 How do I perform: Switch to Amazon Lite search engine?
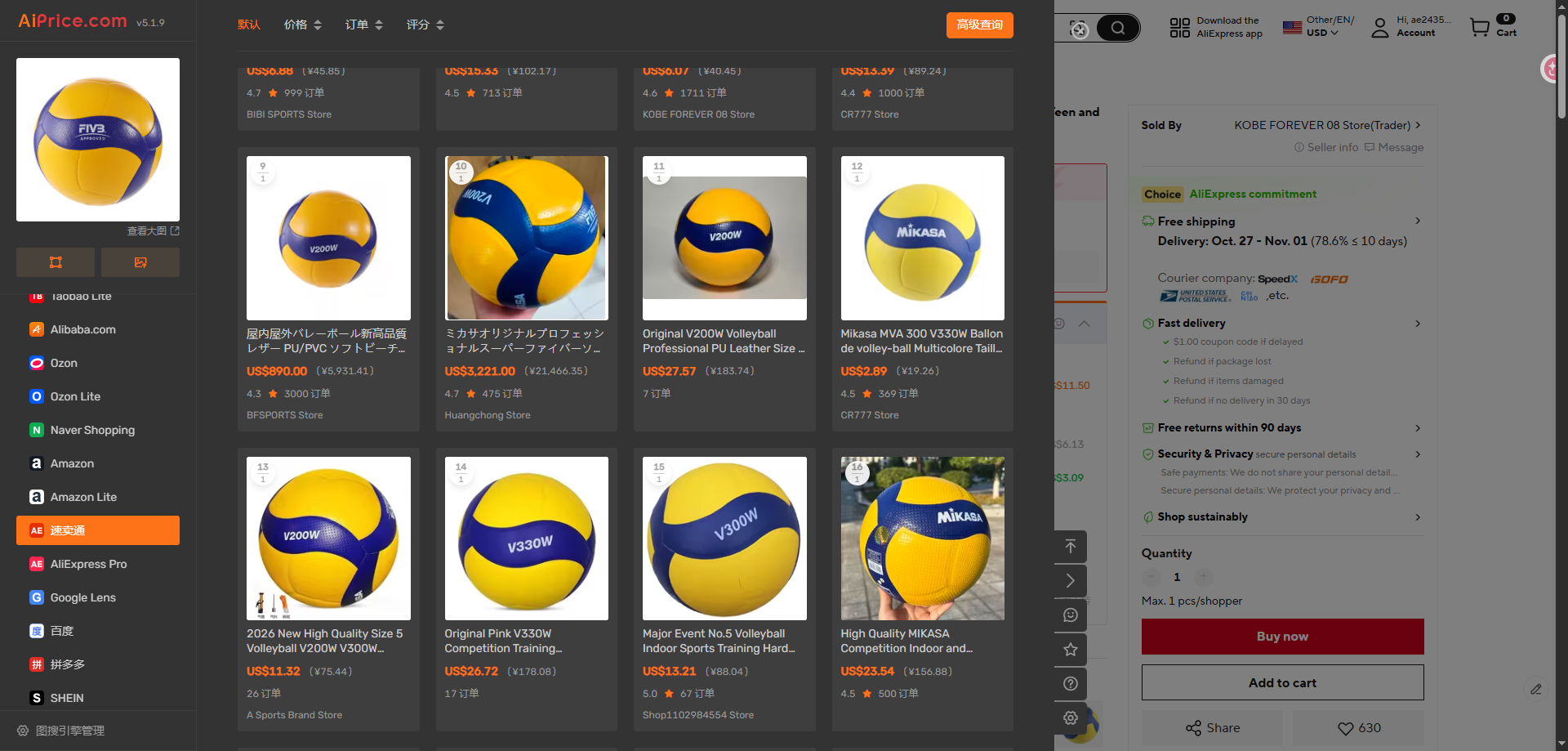[98, 497]
